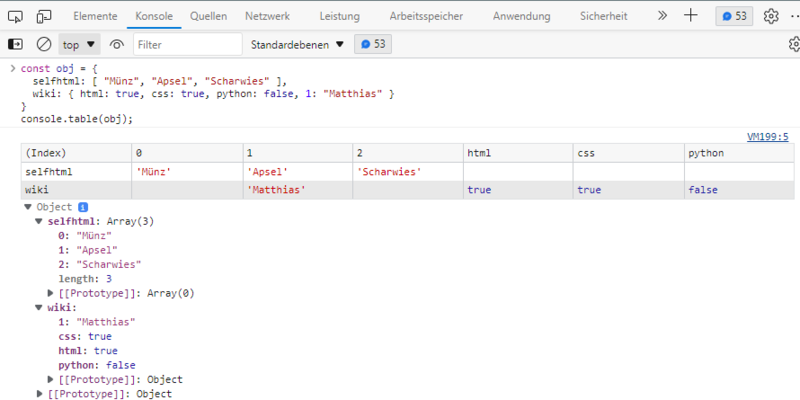The height and width of the screenshot is (400, 800).
Task: Click the wiki row index cell
Action: (x=76, y=190)
